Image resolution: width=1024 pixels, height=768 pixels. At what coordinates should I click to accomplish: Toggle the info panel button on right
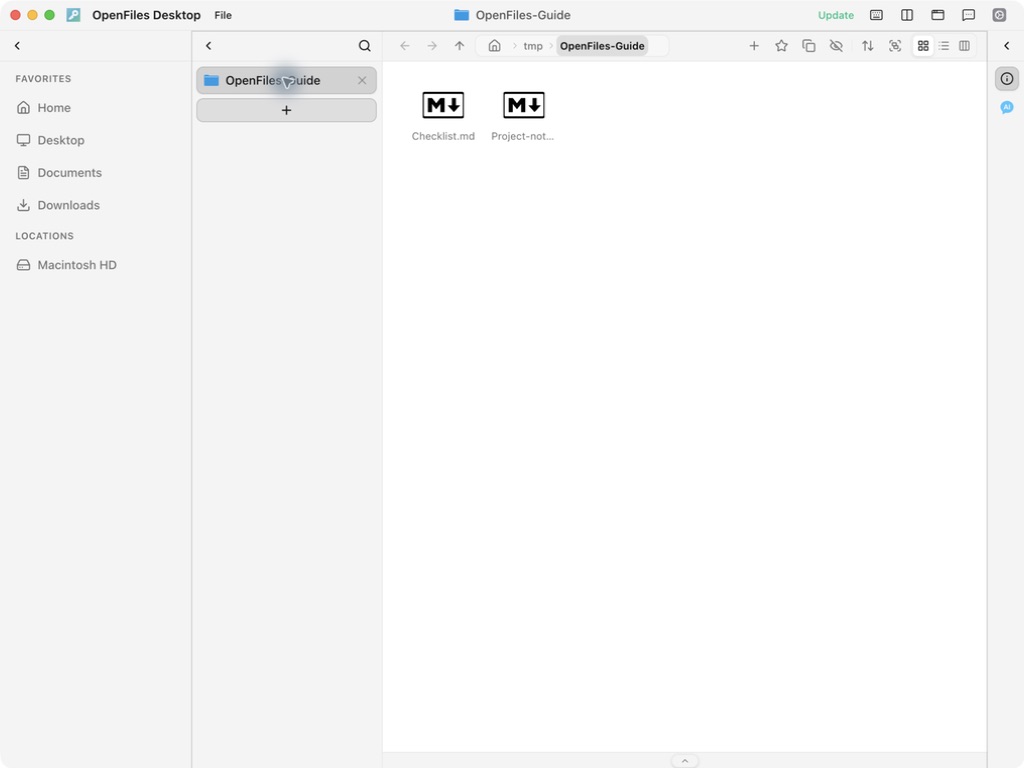point(1006,79)
